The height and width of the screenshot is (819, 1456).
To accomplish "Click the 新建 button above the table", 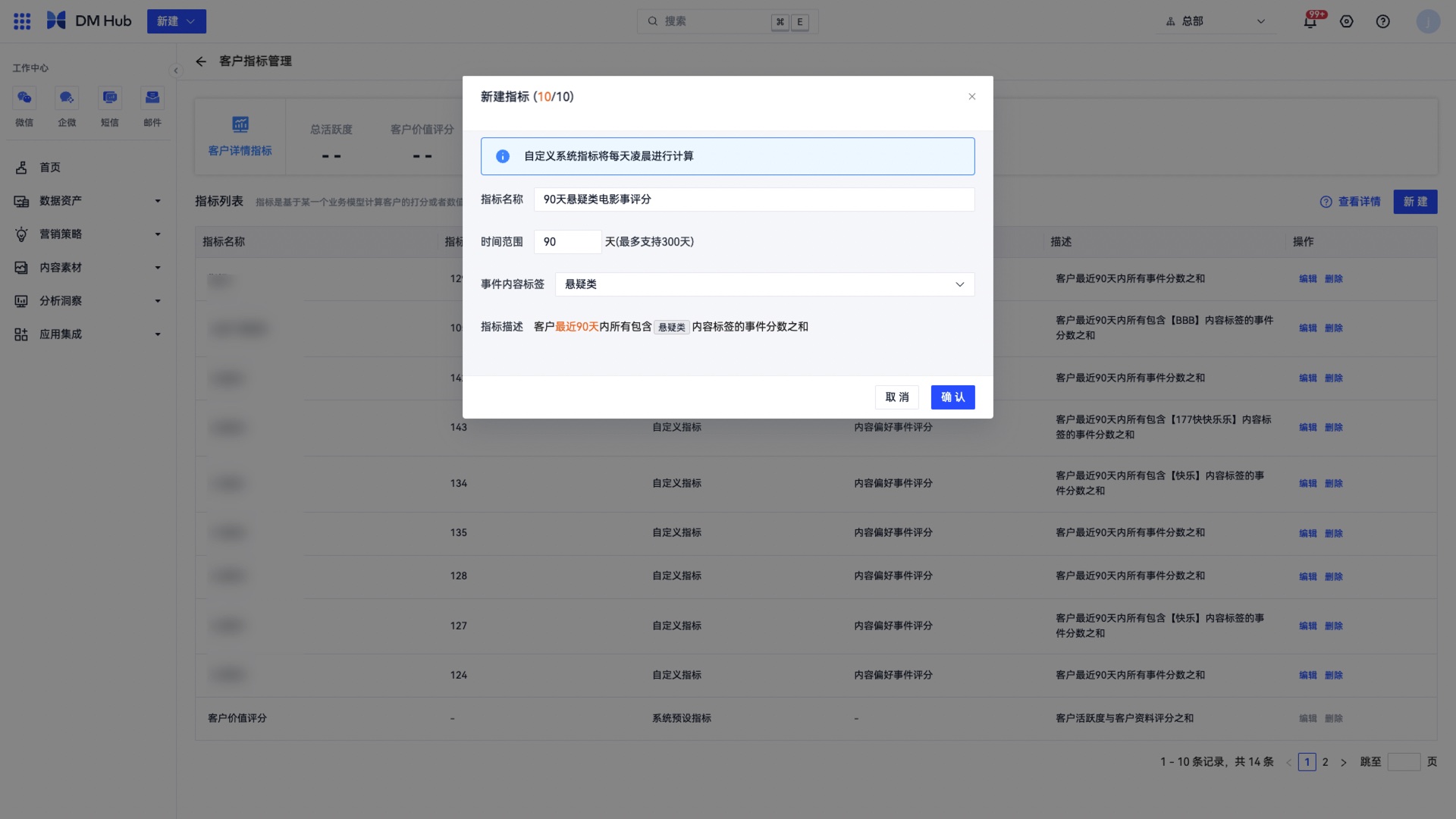I will [x=1415, y=202].
